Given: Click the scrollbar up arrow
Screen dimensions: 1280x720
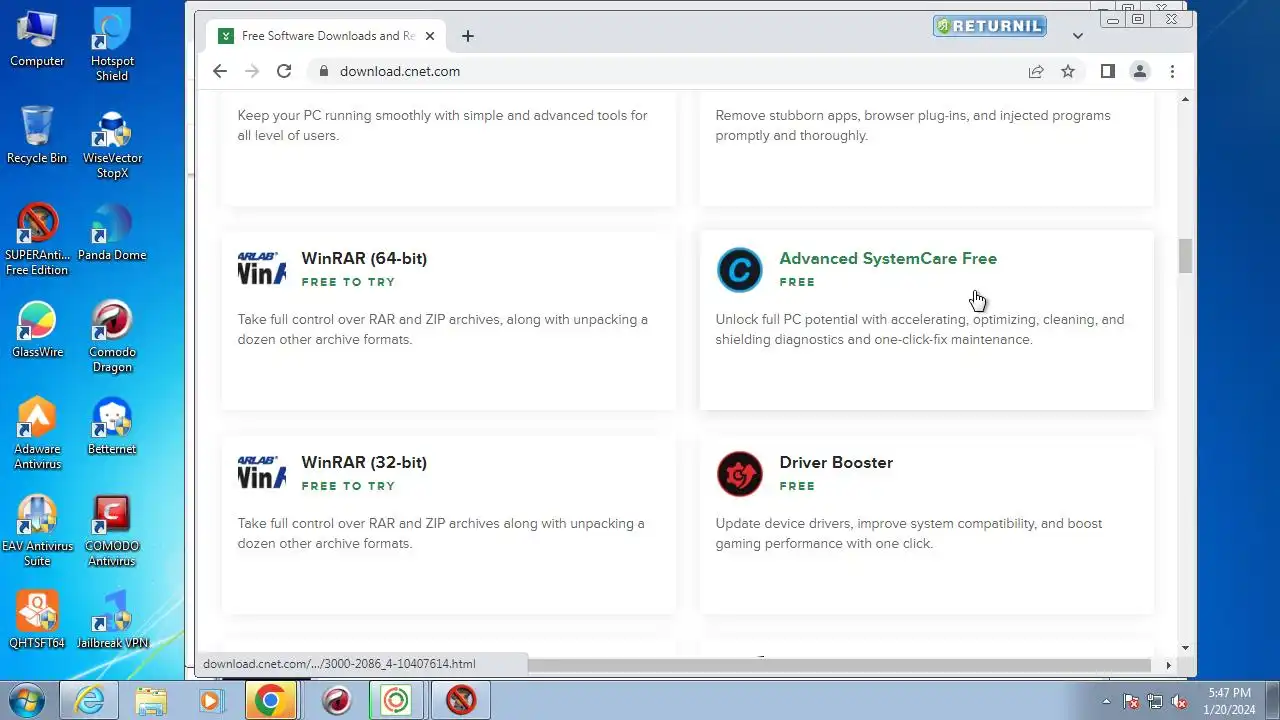Looking at the screenshot, I should [x=1186, y=99].
